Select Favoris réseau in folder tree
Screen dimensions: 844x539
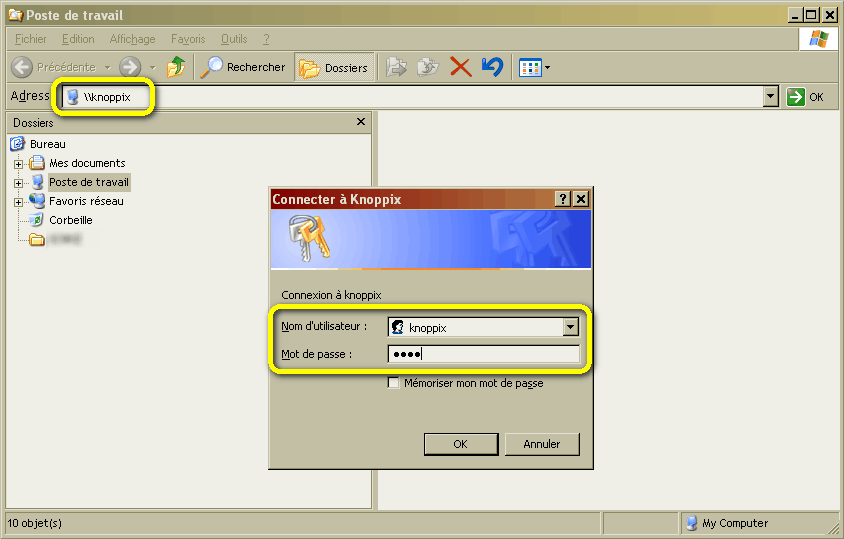pyautogui.click(x=86, y=201)
